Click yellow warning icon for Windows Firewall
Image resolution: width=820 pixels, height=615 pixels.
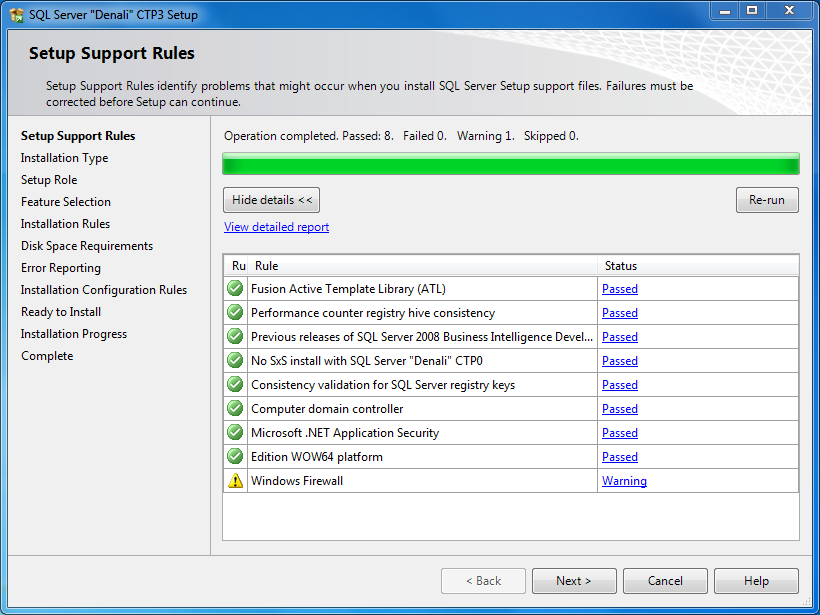[x=235, y=481]
